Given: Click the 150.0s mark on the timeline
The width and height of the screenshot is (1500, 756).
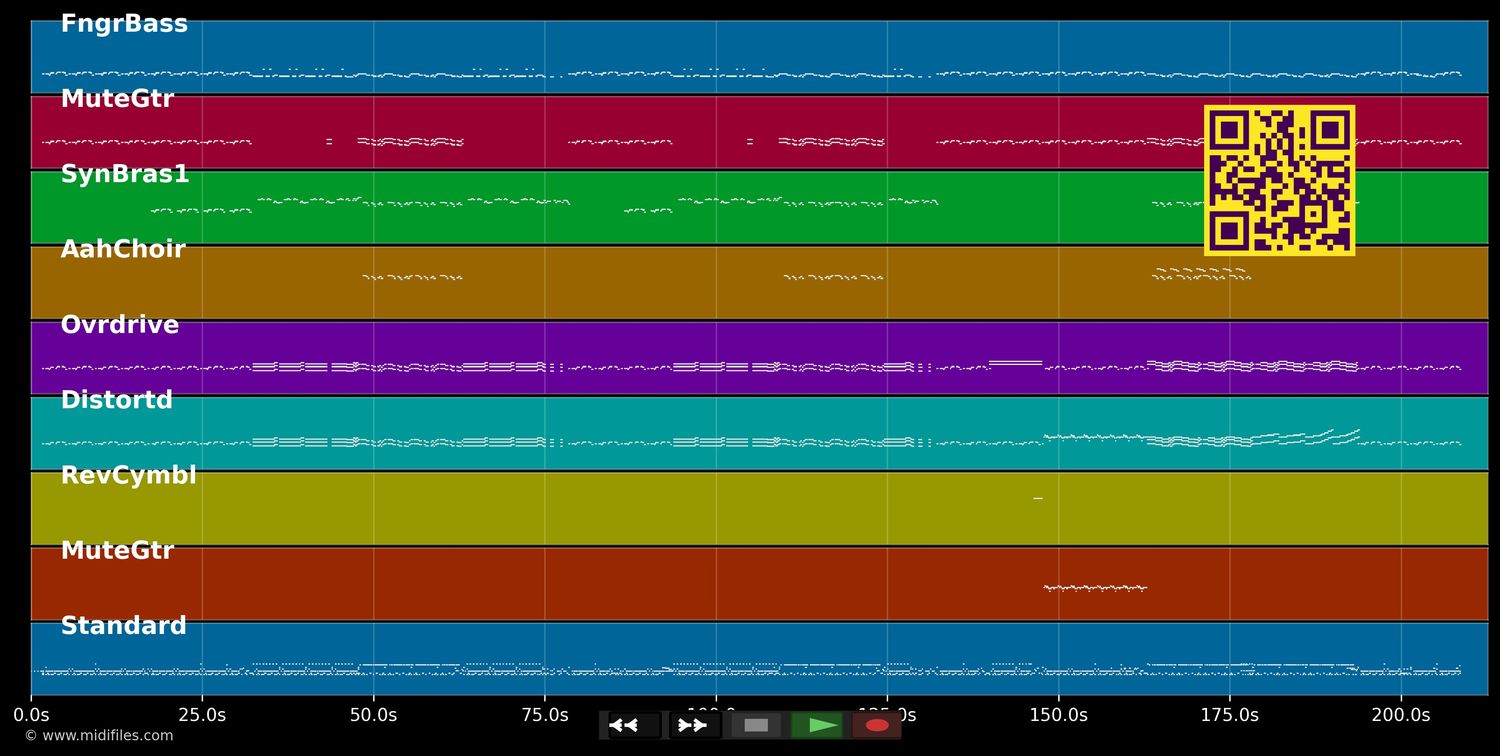Looking at the screenshot, I should click(x=1057, y=714).
